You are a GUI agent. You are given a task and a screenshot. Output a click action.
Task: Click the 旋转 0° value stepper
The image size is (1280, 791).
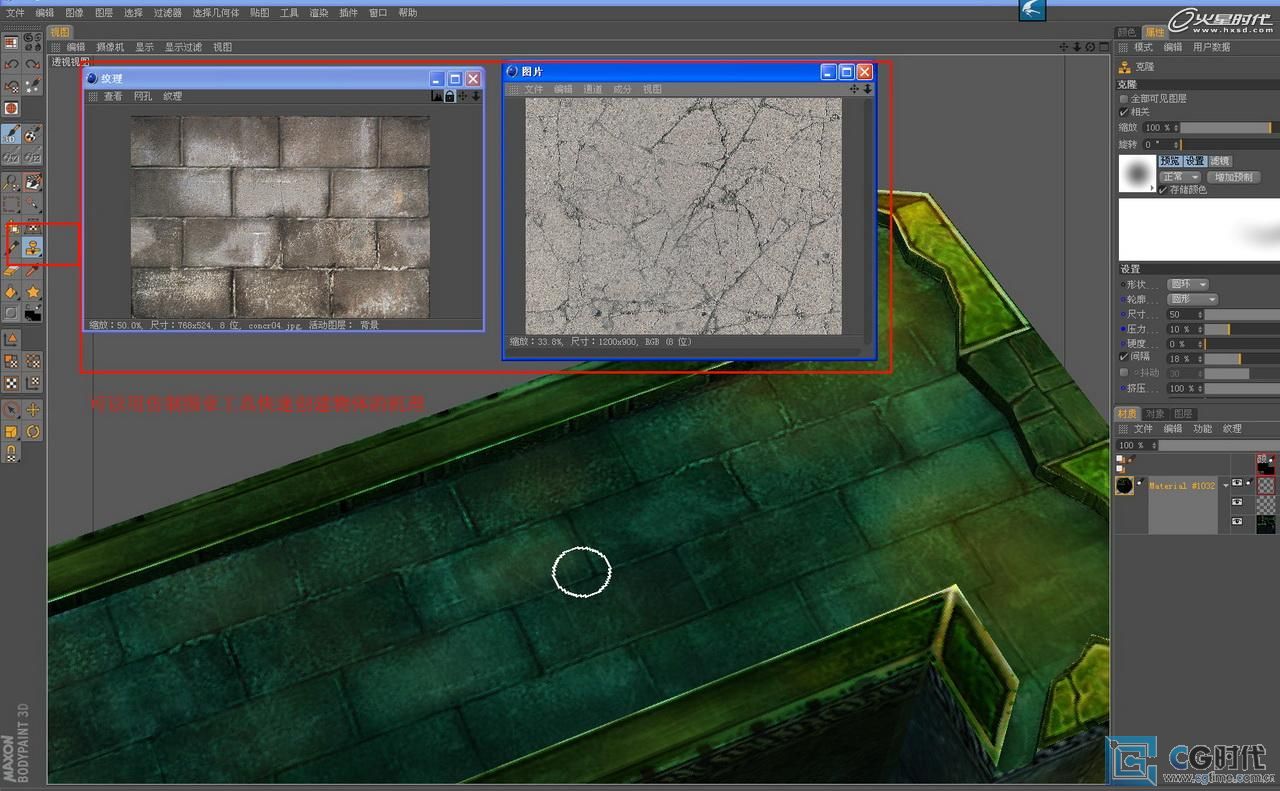[x=1176, y=145]
